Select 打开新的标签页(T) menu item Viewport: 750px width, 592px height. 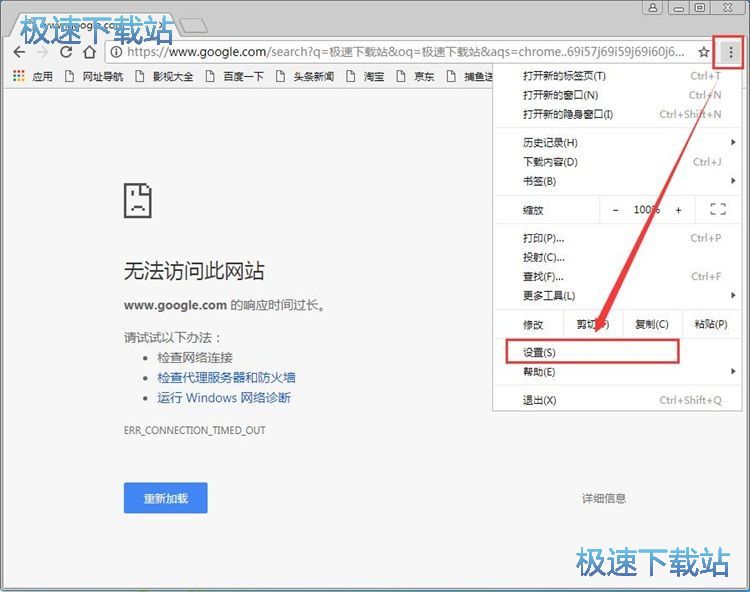pyautogui.click(x=617, y=76)
